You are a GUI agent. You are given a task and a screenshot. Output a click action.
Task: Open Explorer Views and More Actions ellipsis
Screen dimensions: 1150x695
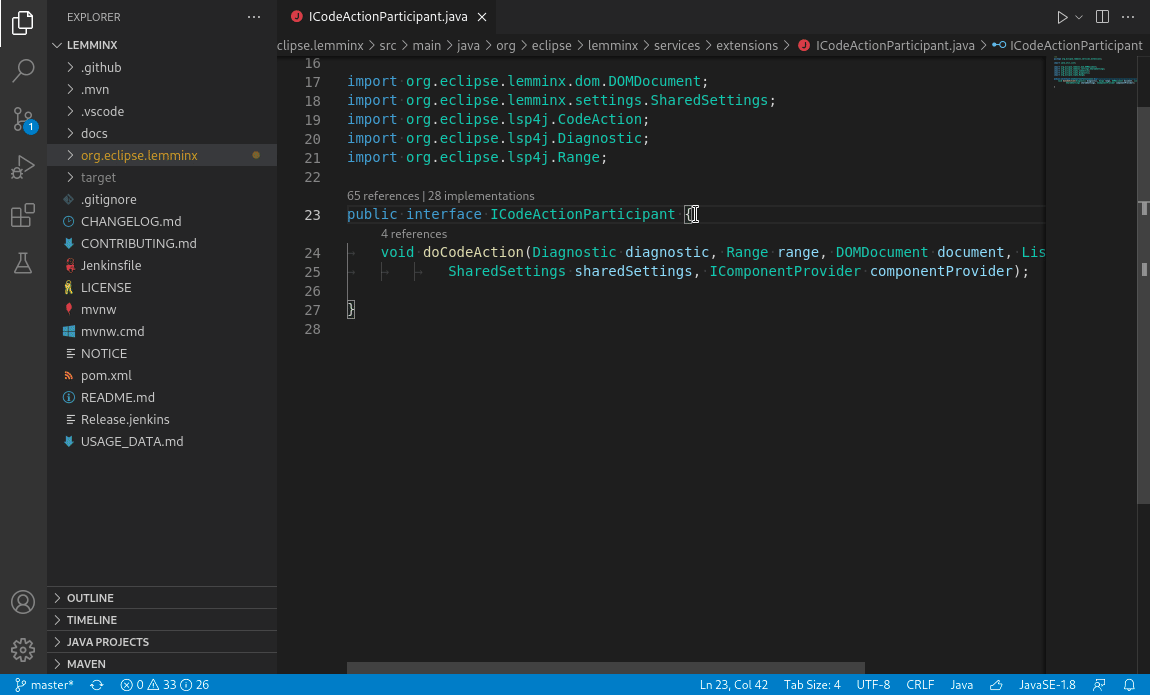point(254,17)
